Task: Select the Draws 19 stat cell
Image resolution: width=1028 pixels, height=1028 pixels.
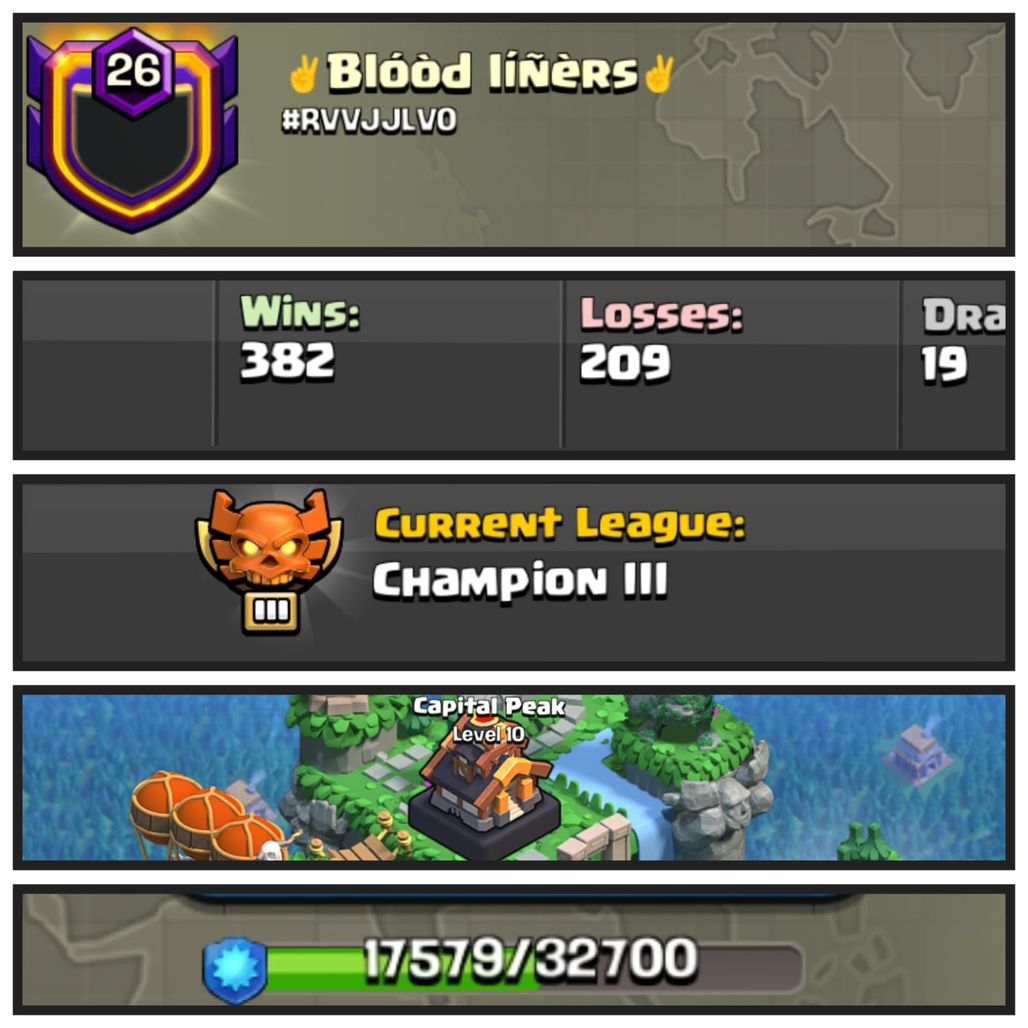Action: tap(954, 364)
